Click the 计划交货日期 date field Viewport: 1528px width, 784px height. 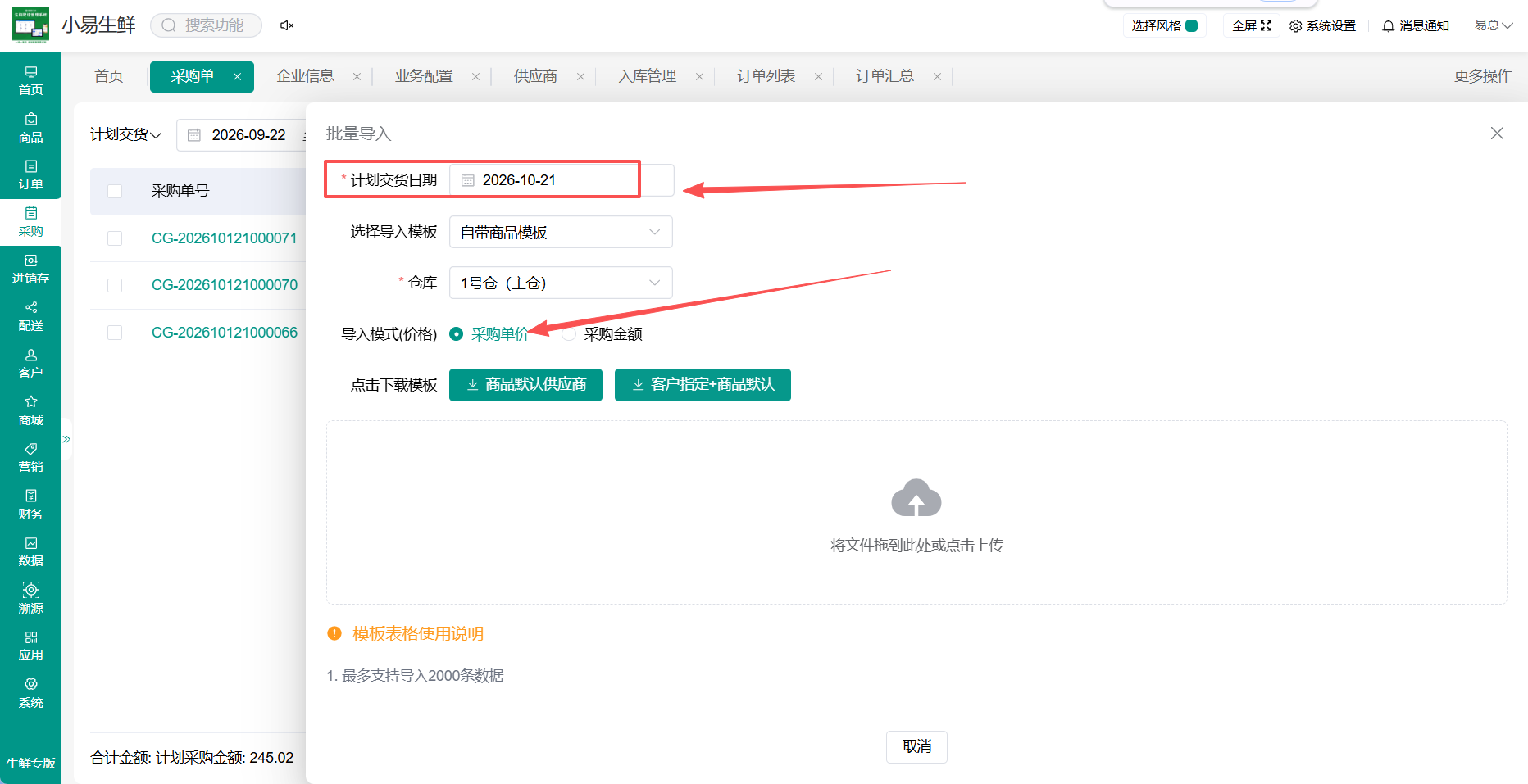pyautogui.click(x=562, y=180)
